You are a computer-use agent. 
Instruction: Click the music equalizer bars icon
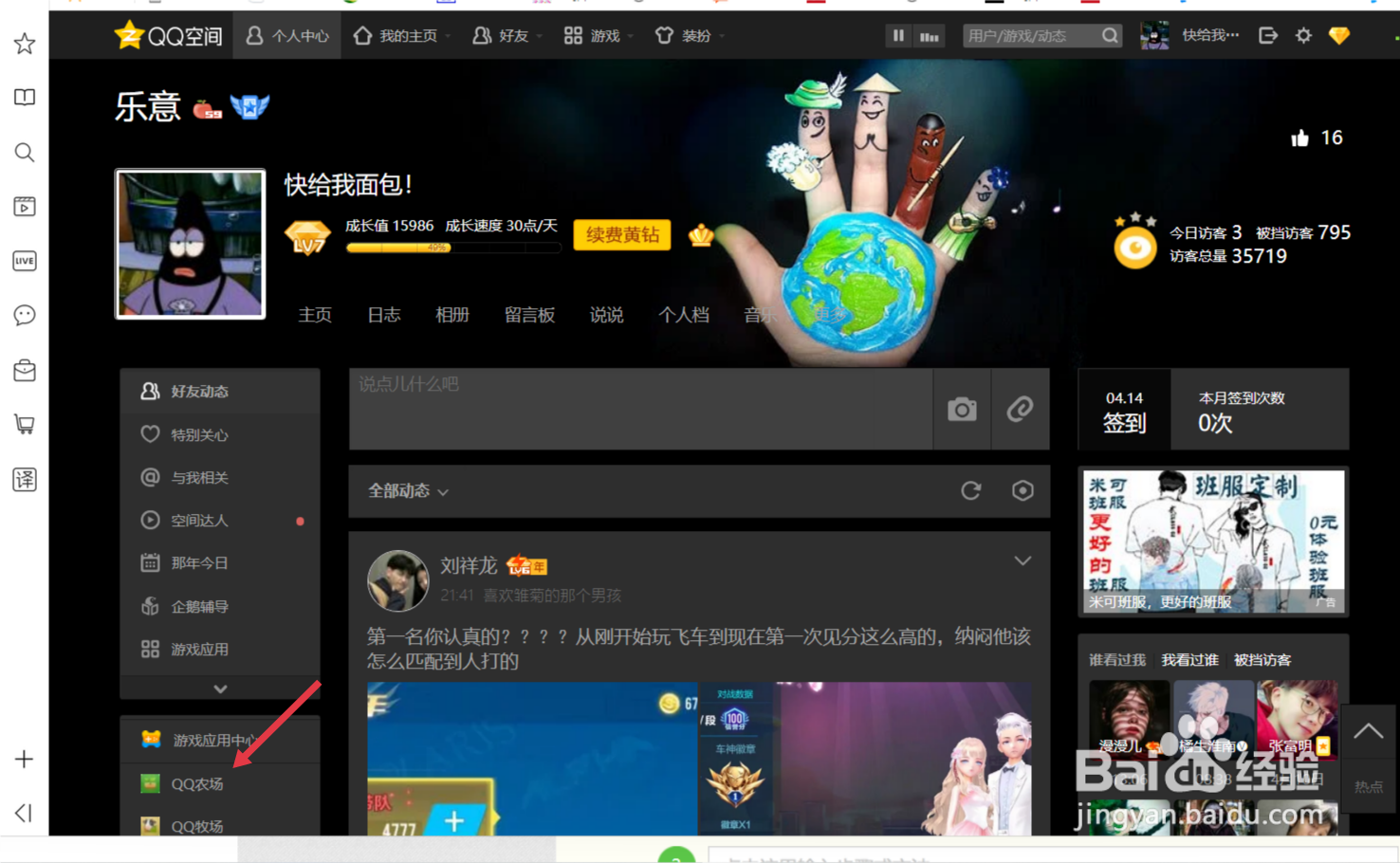click(x=930, y=36)
